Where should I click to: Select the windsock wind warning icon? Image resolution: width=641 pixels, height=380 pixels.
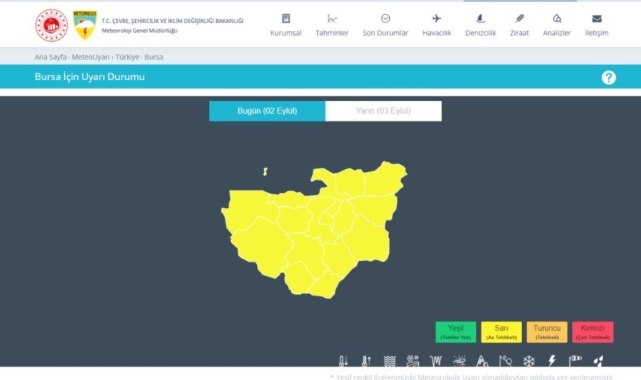(575, 361)
